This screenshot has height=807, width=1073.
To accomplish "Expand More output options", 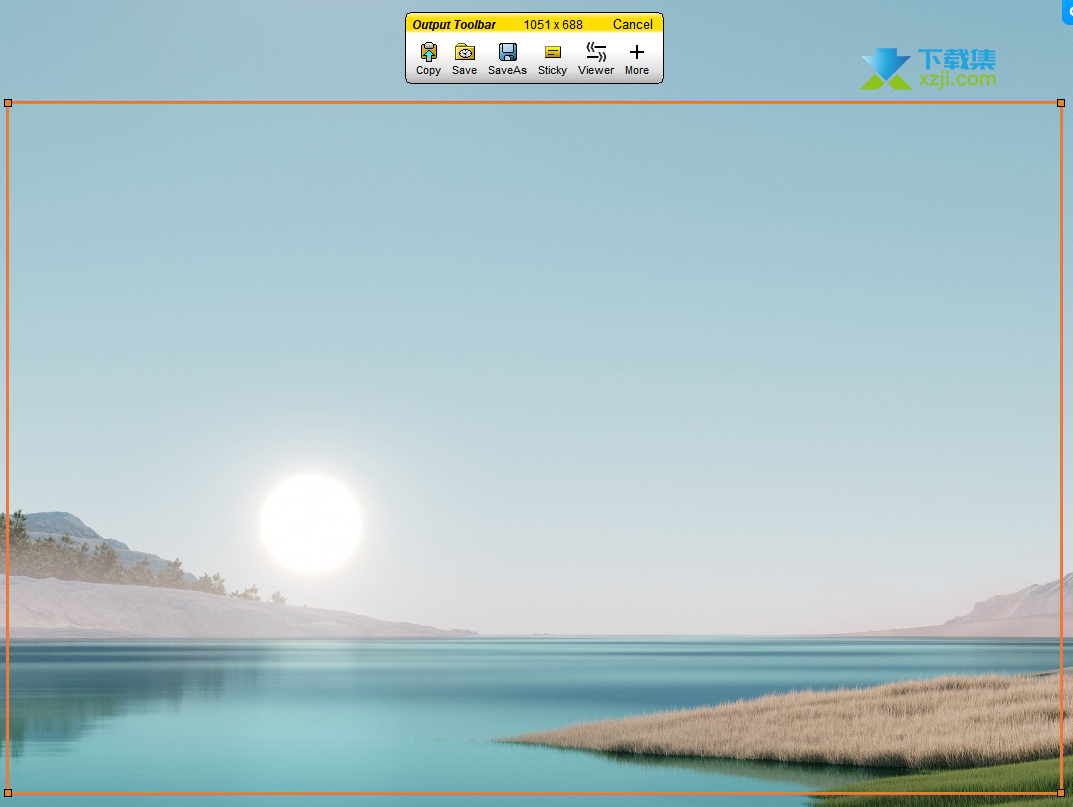I will pyautogui.click(x=636, y=59).
